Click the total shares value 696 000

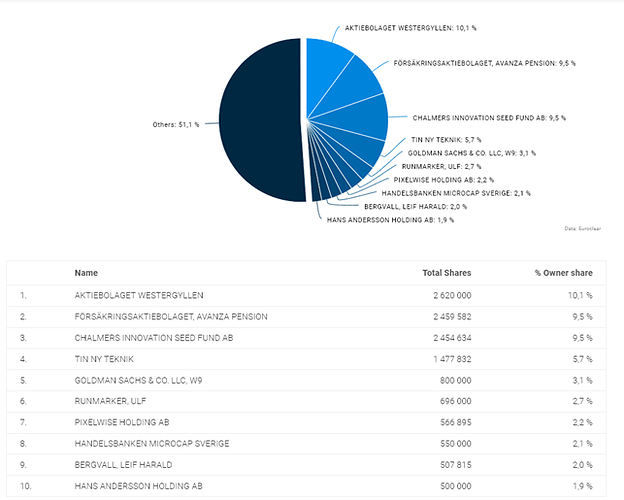[455, 401]
